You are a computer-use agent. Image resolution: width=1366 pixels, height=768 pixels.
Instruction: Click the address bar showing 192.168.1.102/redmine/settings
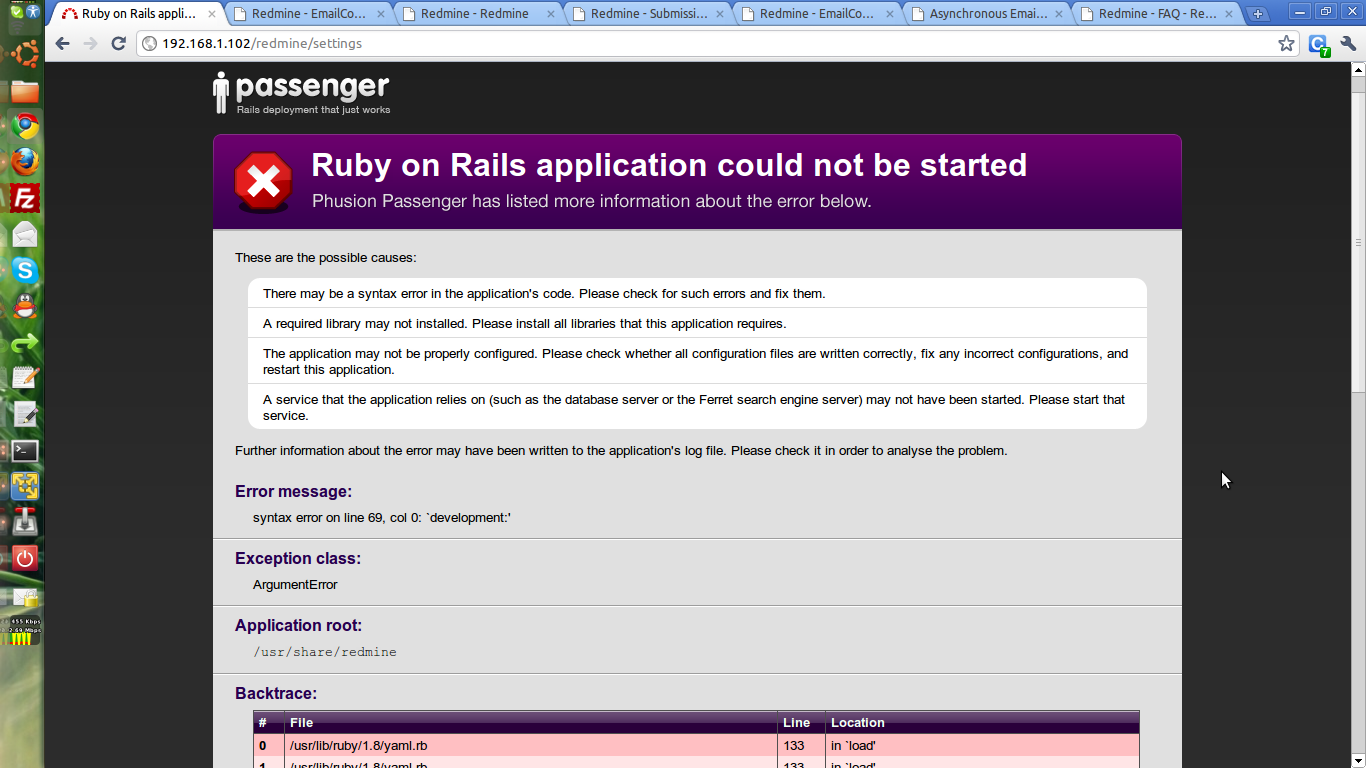click(x=718, y=43)
